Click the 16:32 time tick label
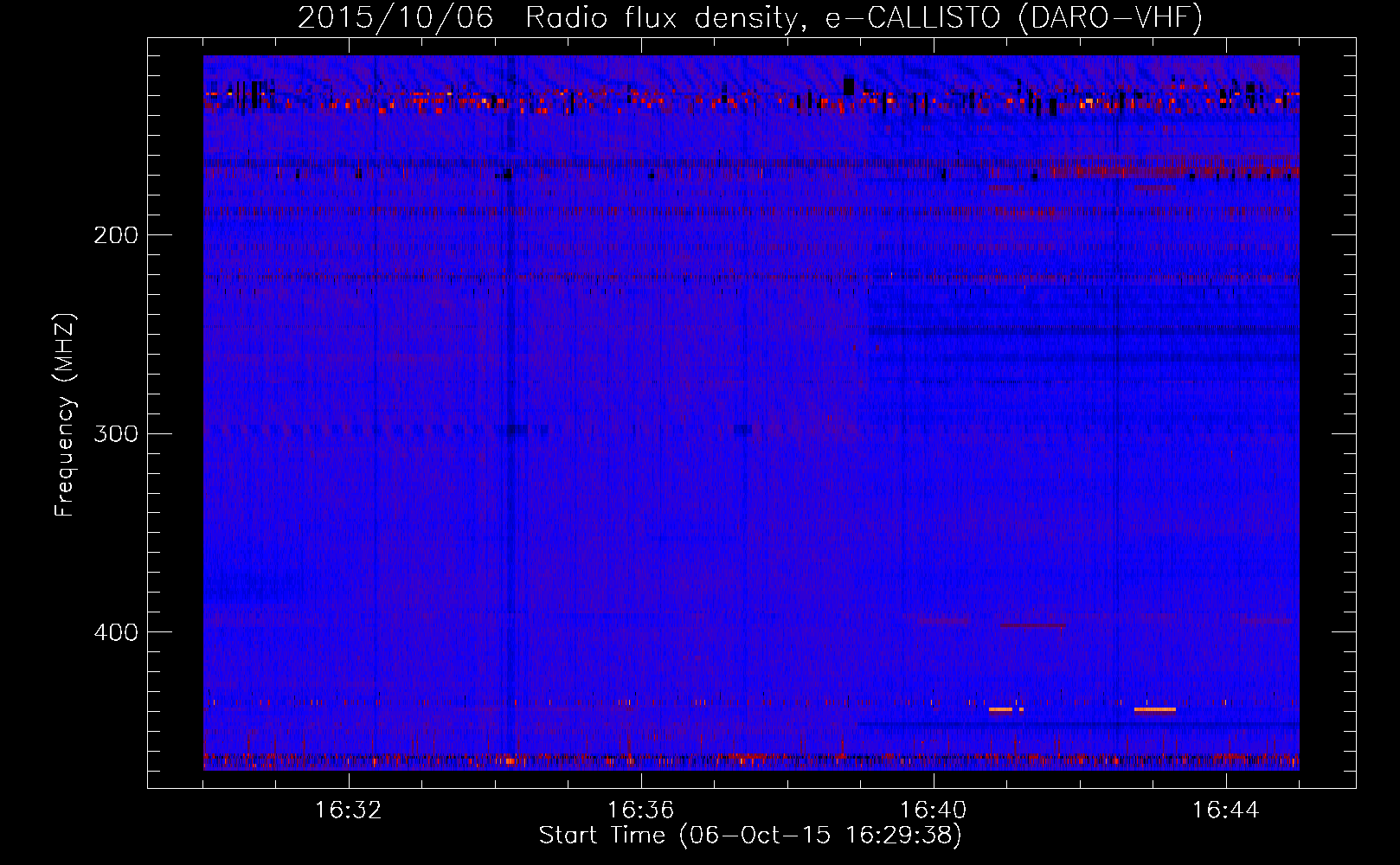1400x865 pixels. point(348,811)
